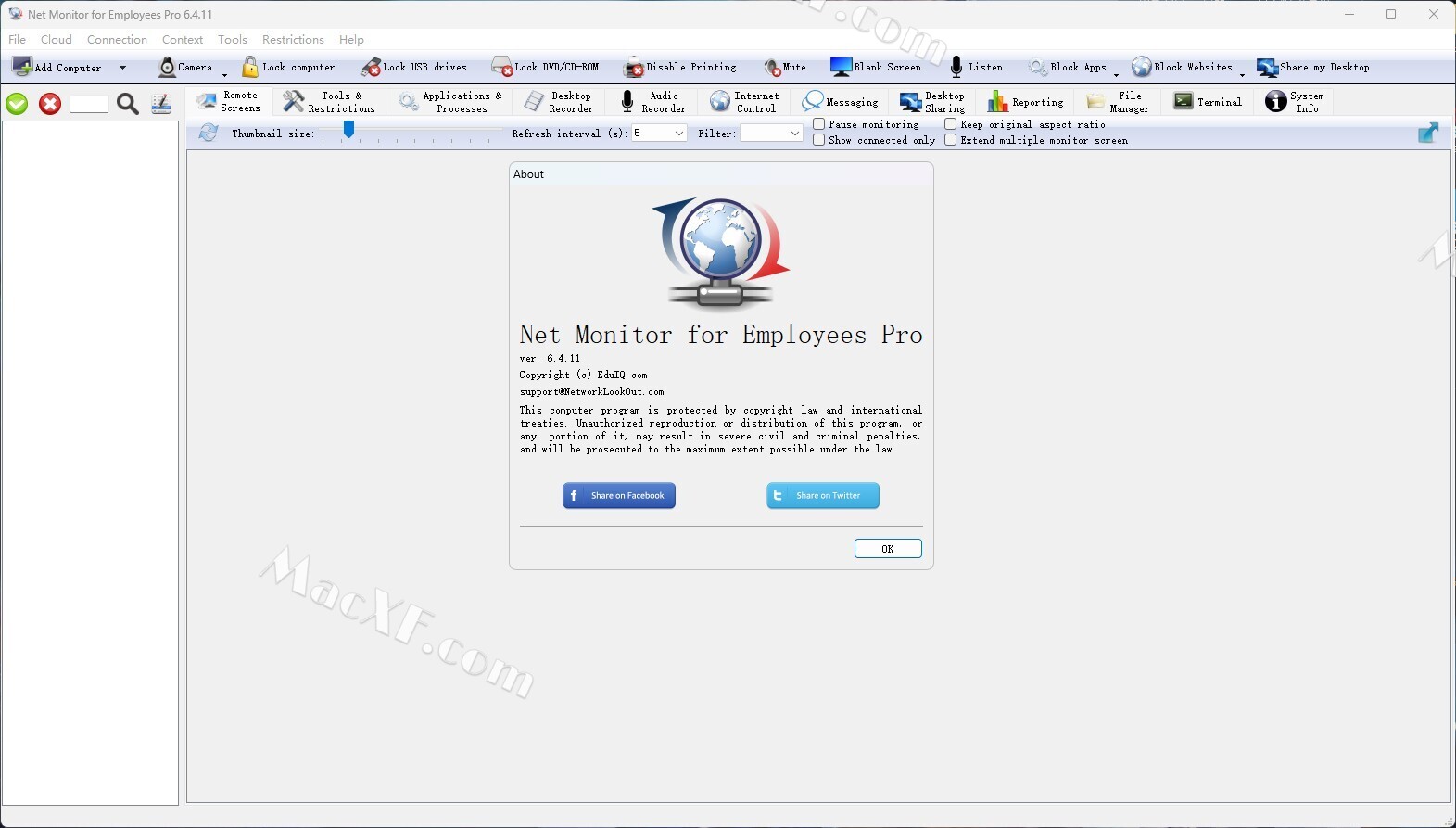Enable the Pause monitoring checkbox
The height and width of the screenshot is (828, 1456).
tap(819, 124)
